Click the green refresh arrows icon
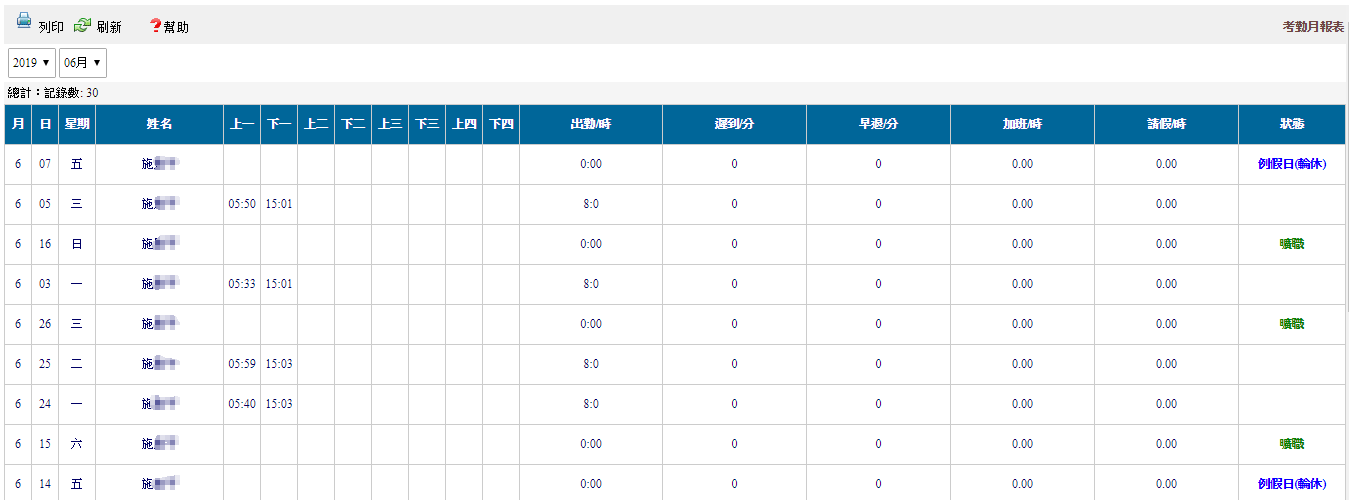The width and height of the screenshot is (1349, 500). click(x=83, y=25)
